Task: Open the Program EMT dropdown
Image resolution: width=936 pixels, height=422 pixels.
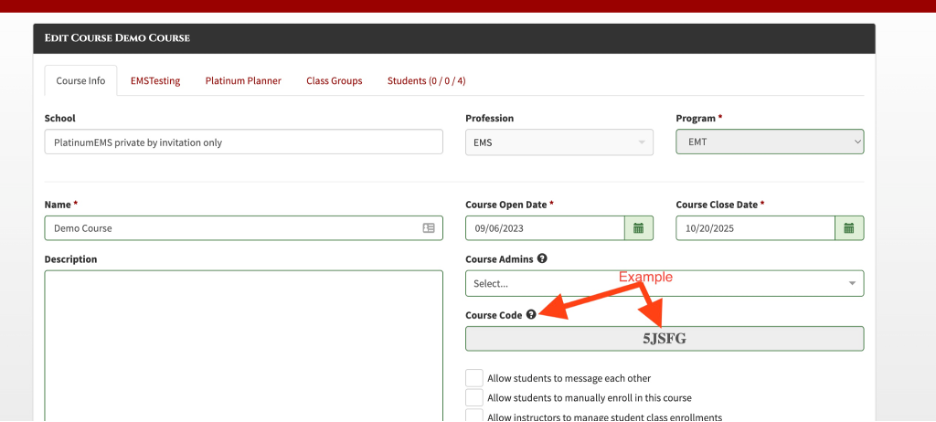Action: (x=769, y=142)
